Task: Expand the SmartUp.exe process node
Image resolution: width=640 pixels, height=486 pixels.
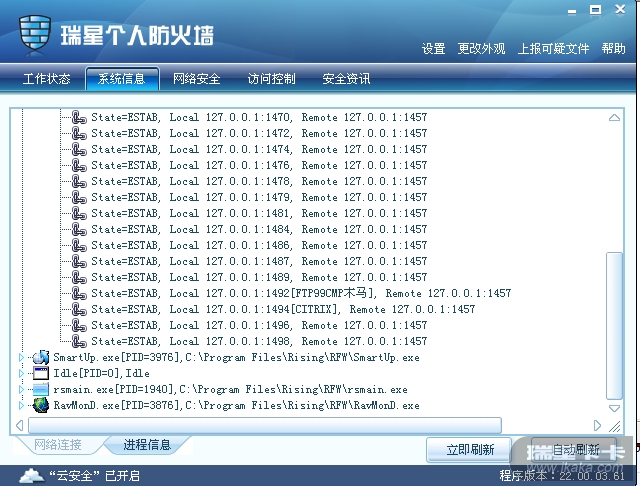Action: [21, 357]
